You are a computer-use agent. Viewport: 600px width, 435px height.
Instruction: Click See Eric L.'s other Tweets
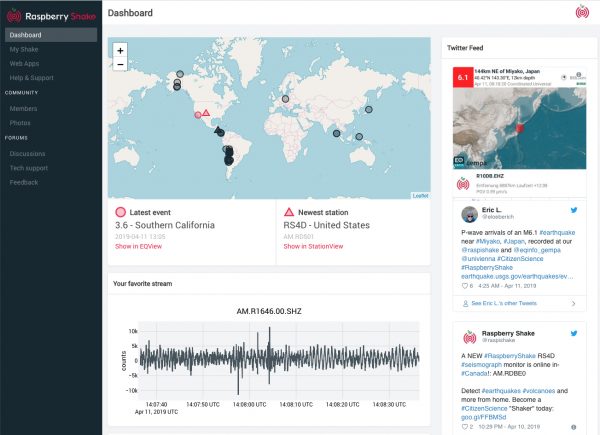click(504, 303)
